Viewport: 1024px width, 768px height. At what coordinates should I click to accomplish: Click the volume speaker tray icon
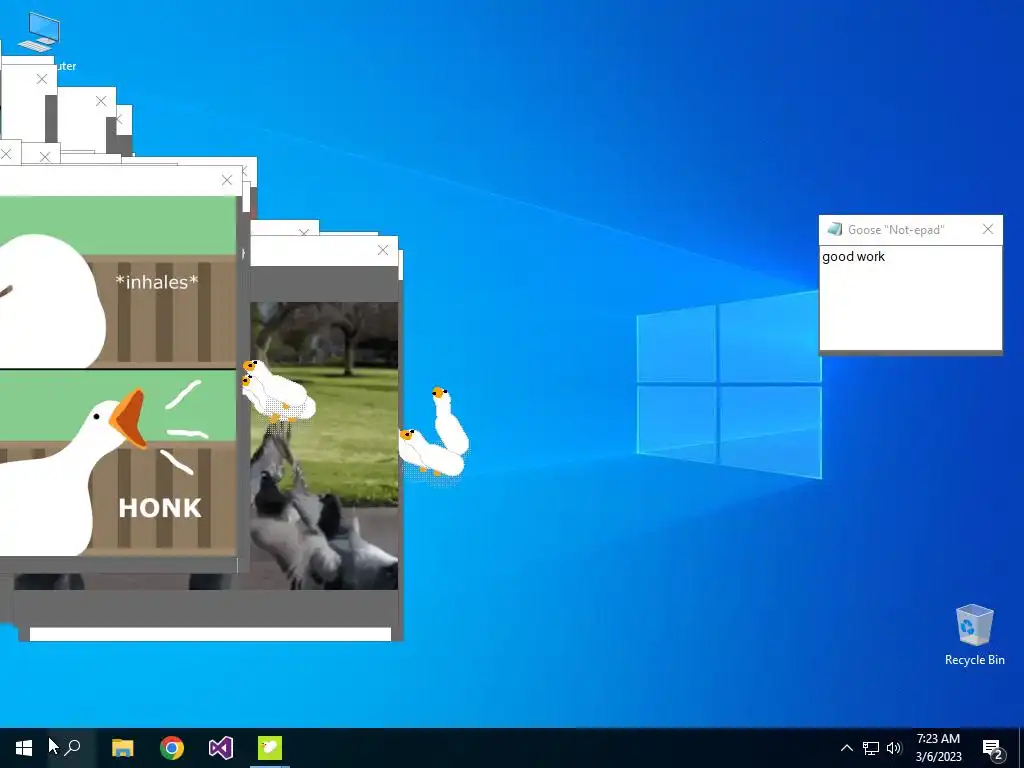click(894, 748)
